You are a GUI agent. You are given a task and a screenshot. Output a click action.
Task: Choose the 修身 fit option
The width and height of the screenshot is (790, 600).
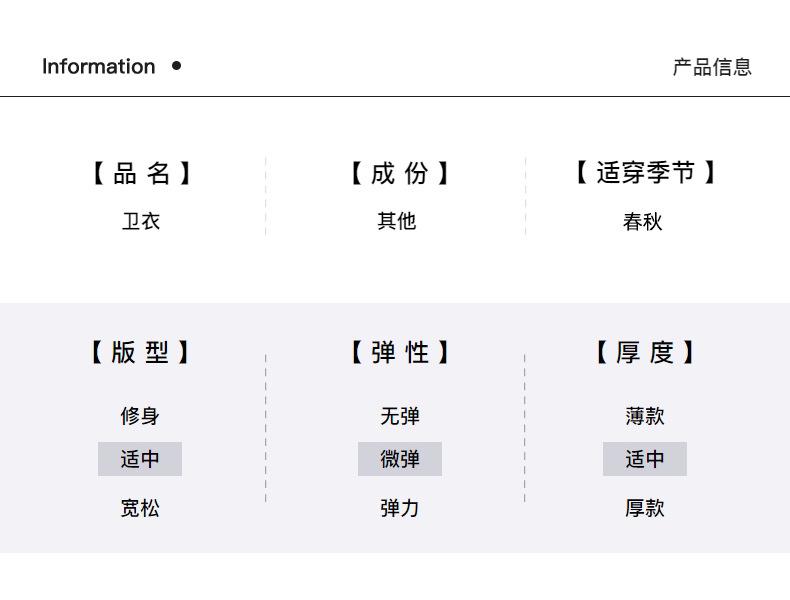tap(140, 416)
